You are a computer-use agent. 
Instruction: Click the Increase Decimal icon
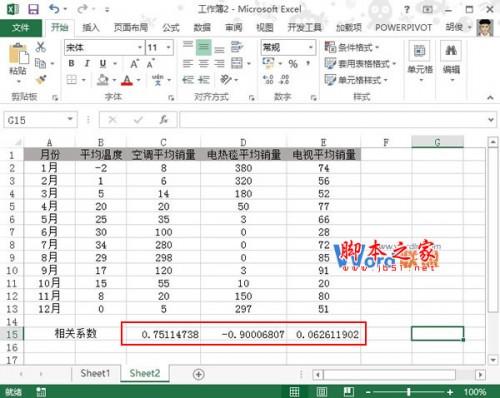pyautogui.click(x=268, y=80)
